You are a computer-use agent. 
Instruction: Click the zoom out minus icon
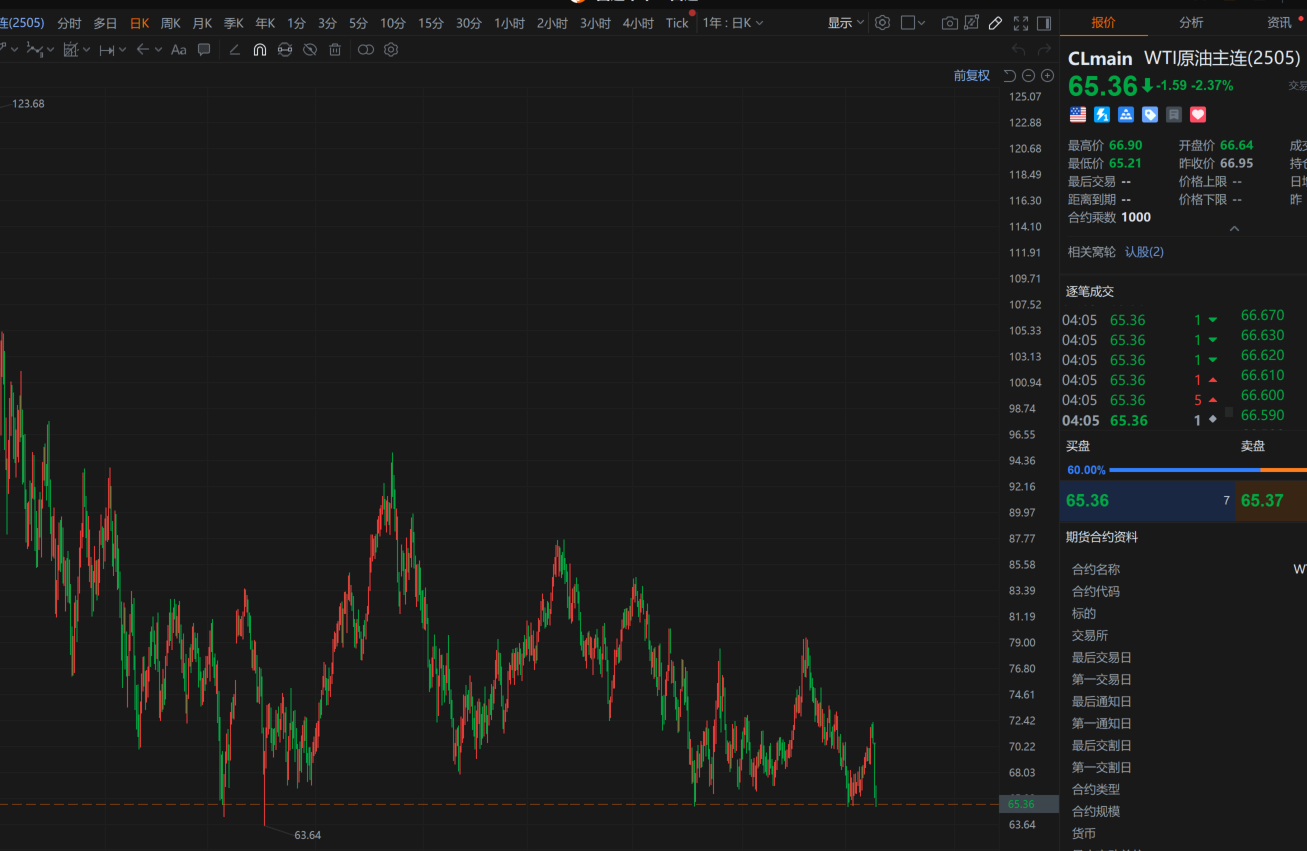coord(1029,76)
